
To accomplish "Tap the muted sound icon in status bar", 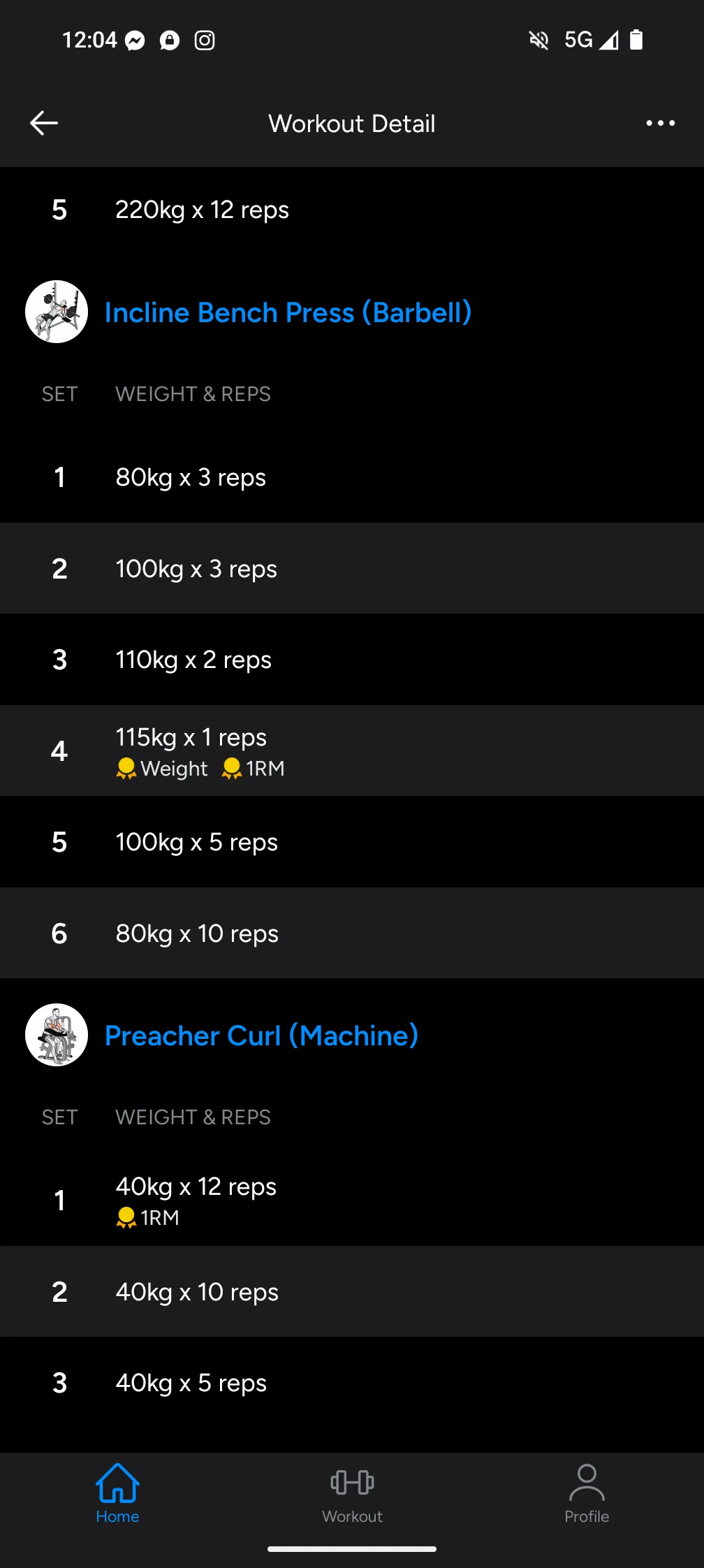I will (x=538, y=40).
